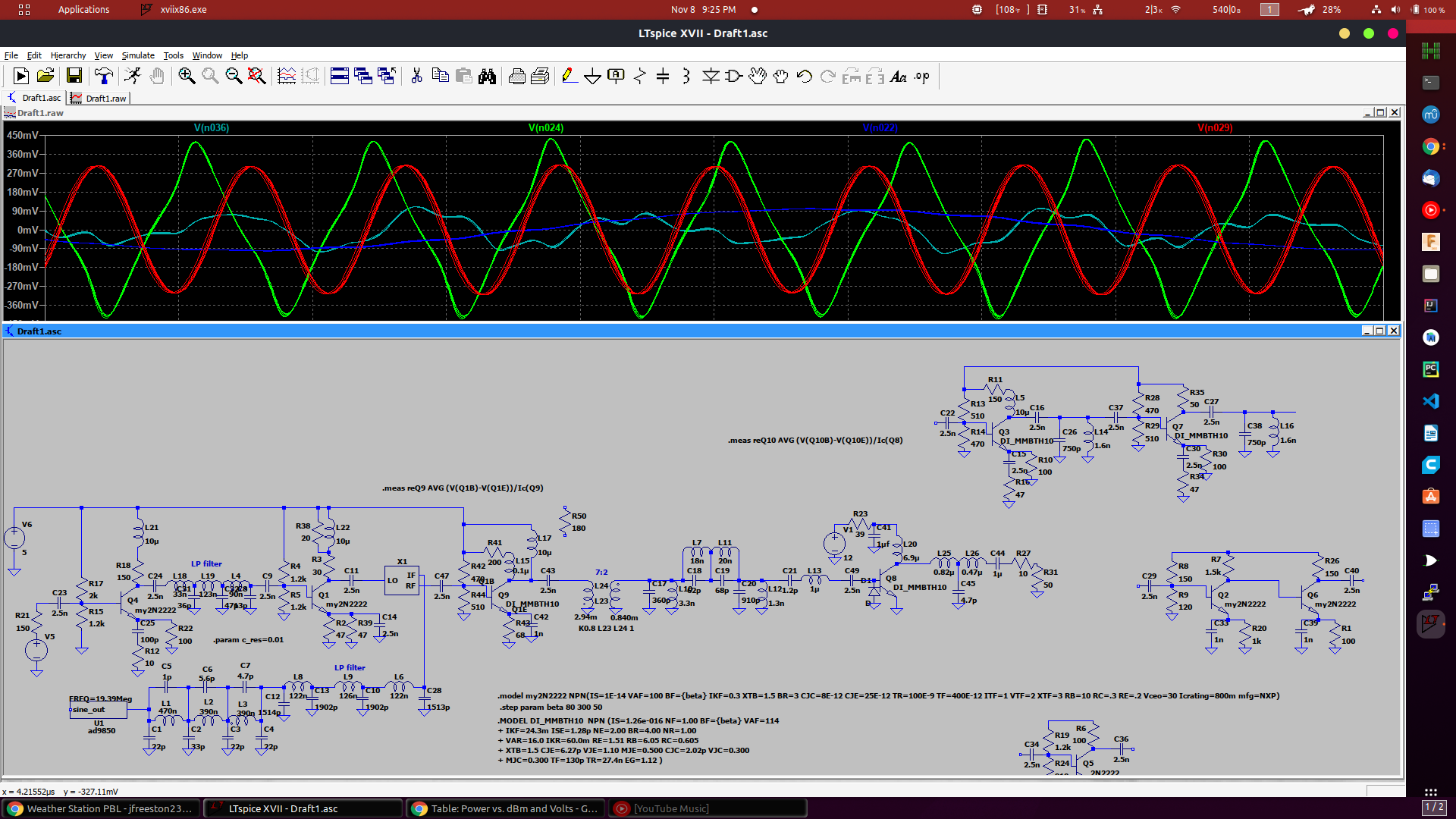Toggle waveform autorange icon

(287, 76)
